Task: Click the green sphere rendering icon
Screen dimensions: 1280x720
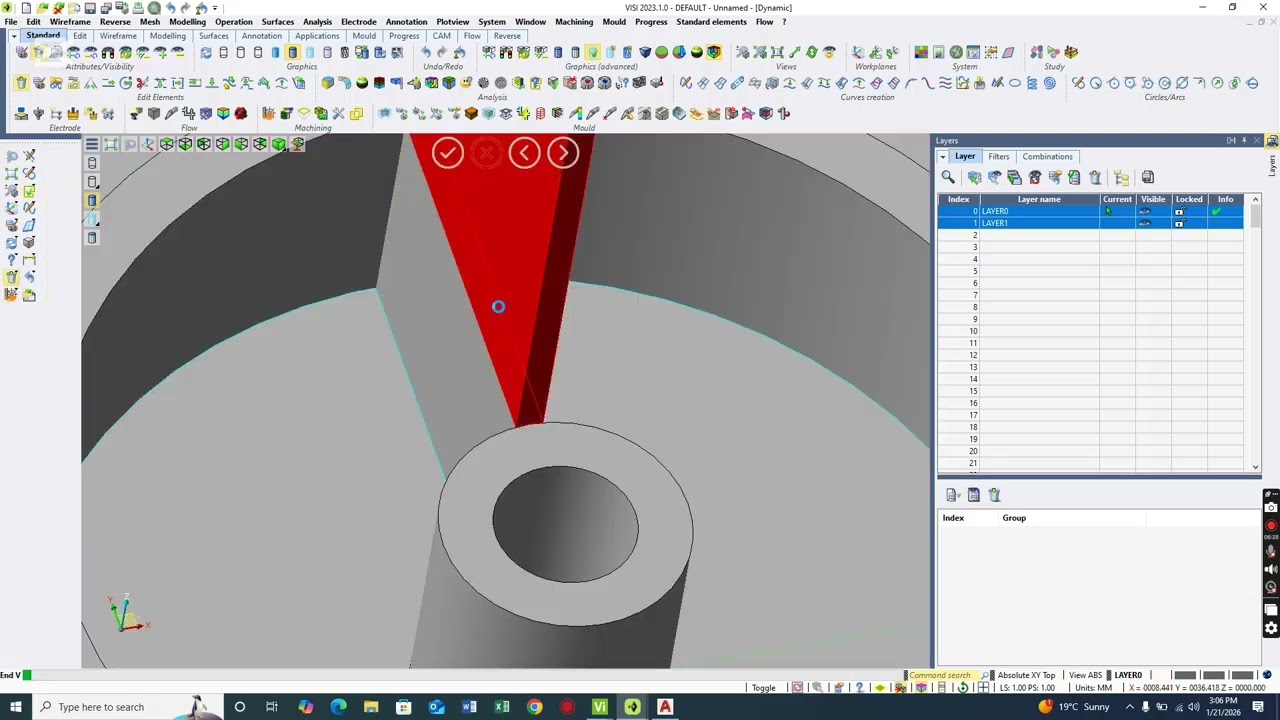Action: pos(661,52)
